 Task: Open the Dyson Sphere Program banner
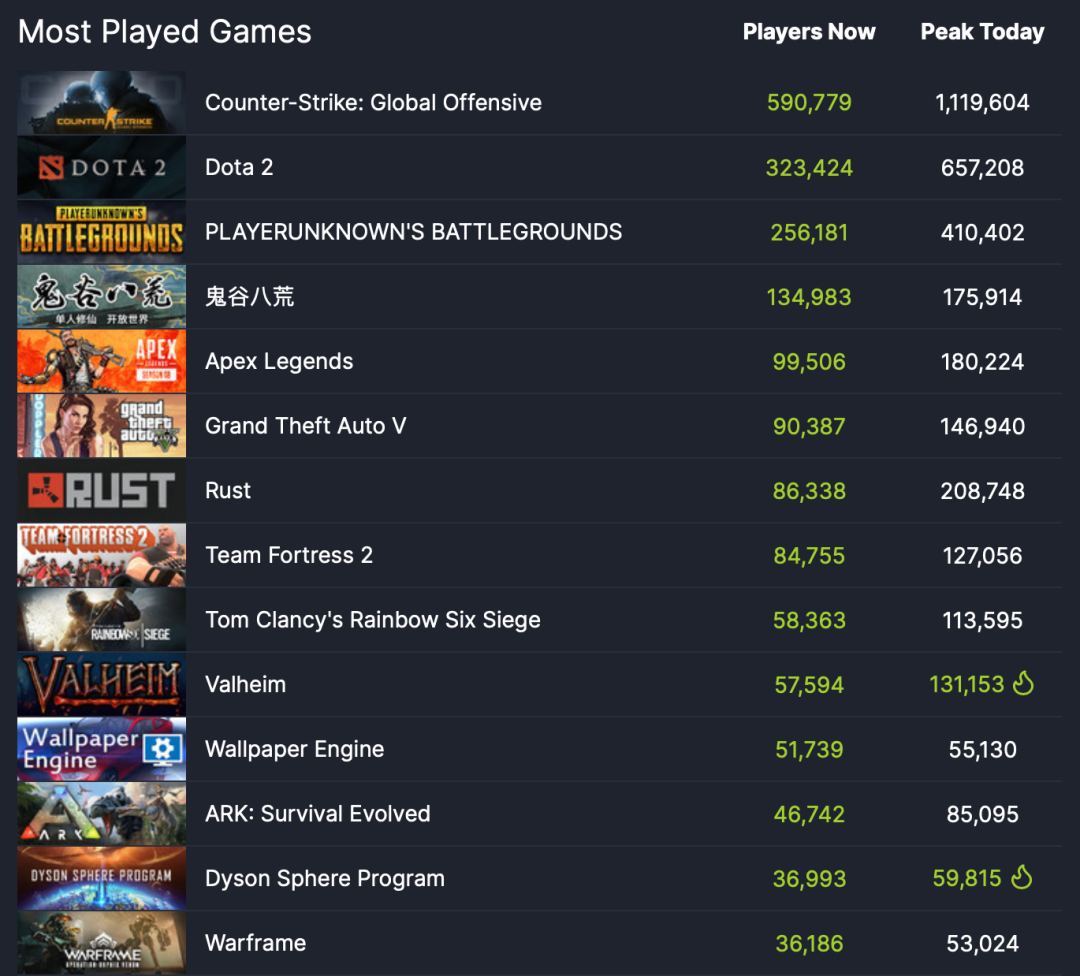click(101, 880)
